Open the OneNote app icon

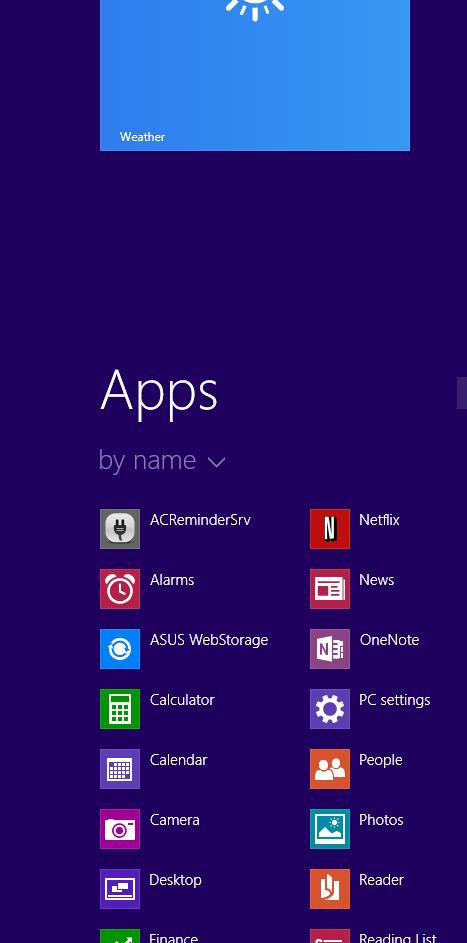[330, 649]
